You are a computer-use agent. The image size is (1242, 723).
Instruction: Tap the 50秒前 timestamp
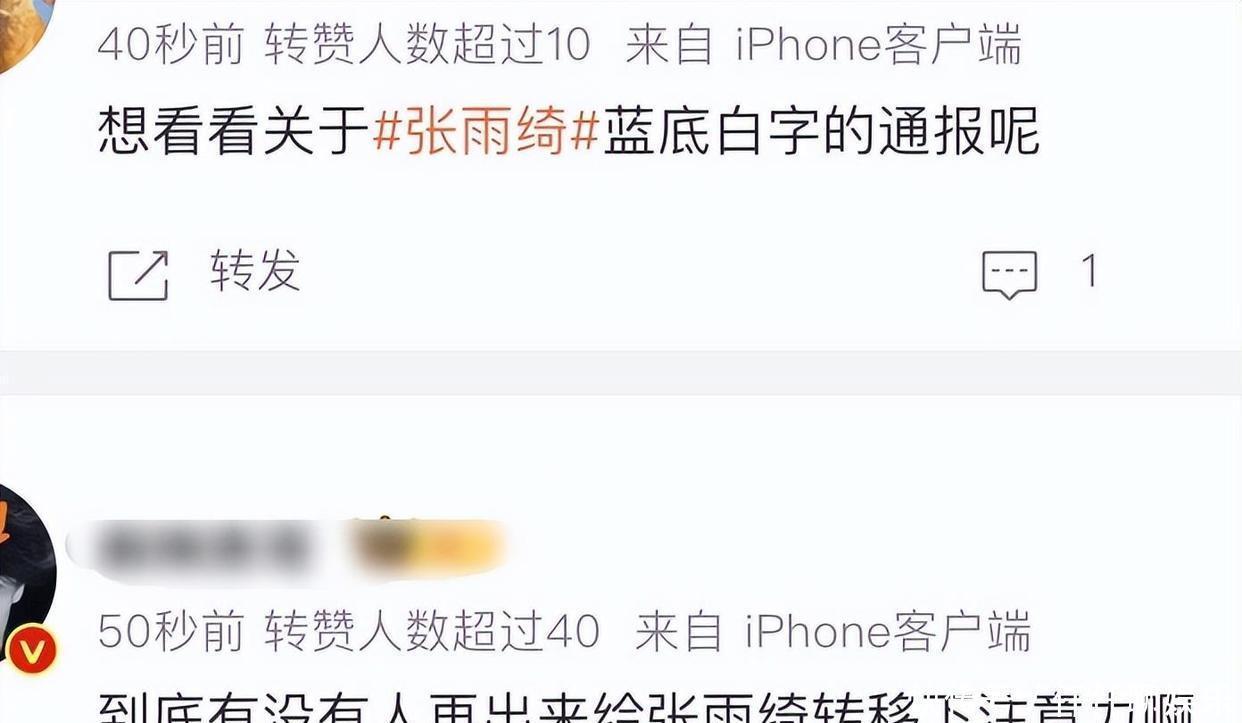[171, 631]
